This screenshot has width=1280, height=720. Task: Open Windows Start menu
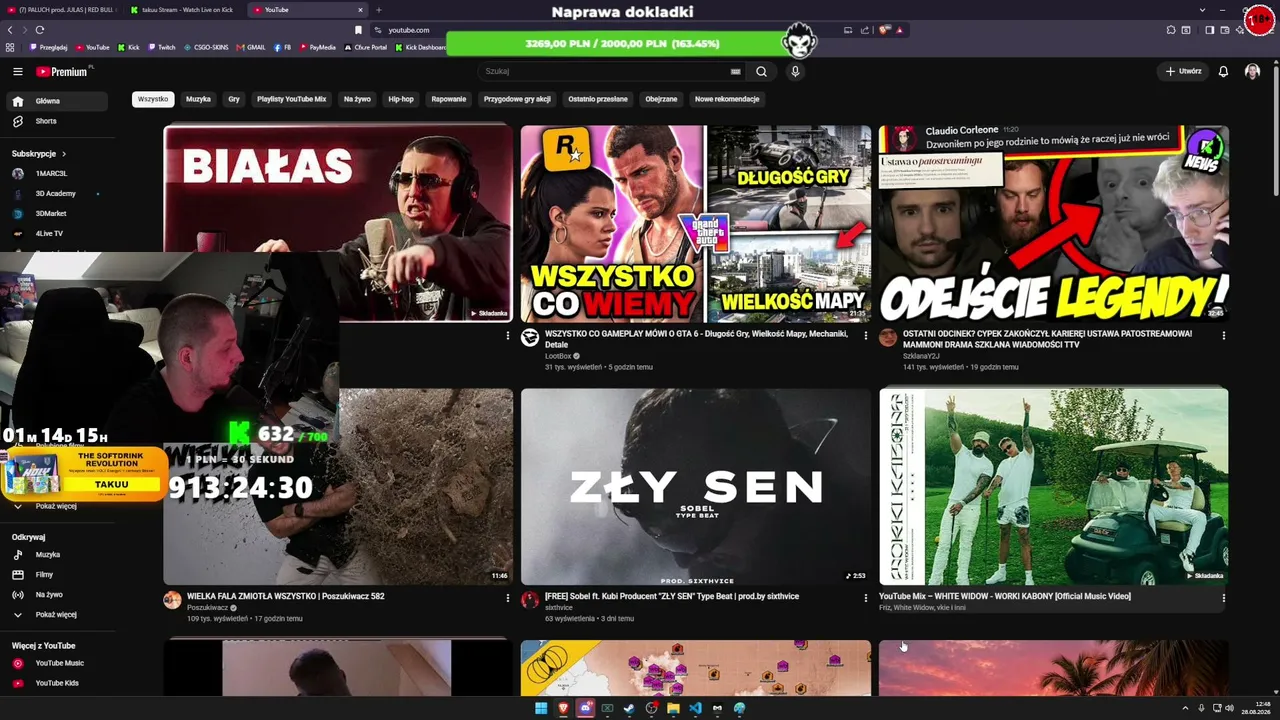tap(541, 708)
